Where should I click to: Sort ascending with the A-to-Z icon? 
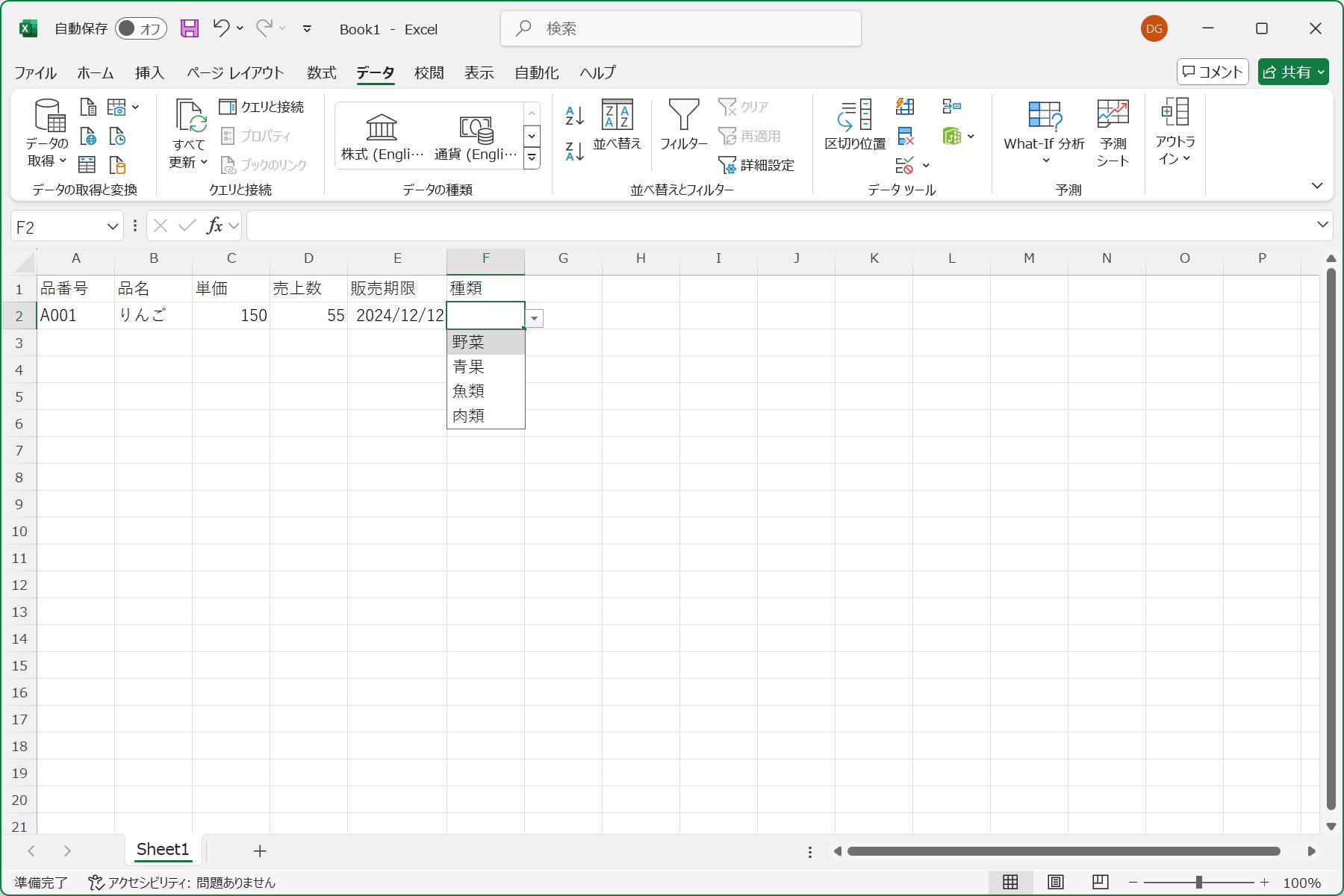click(x=574, y=116)
